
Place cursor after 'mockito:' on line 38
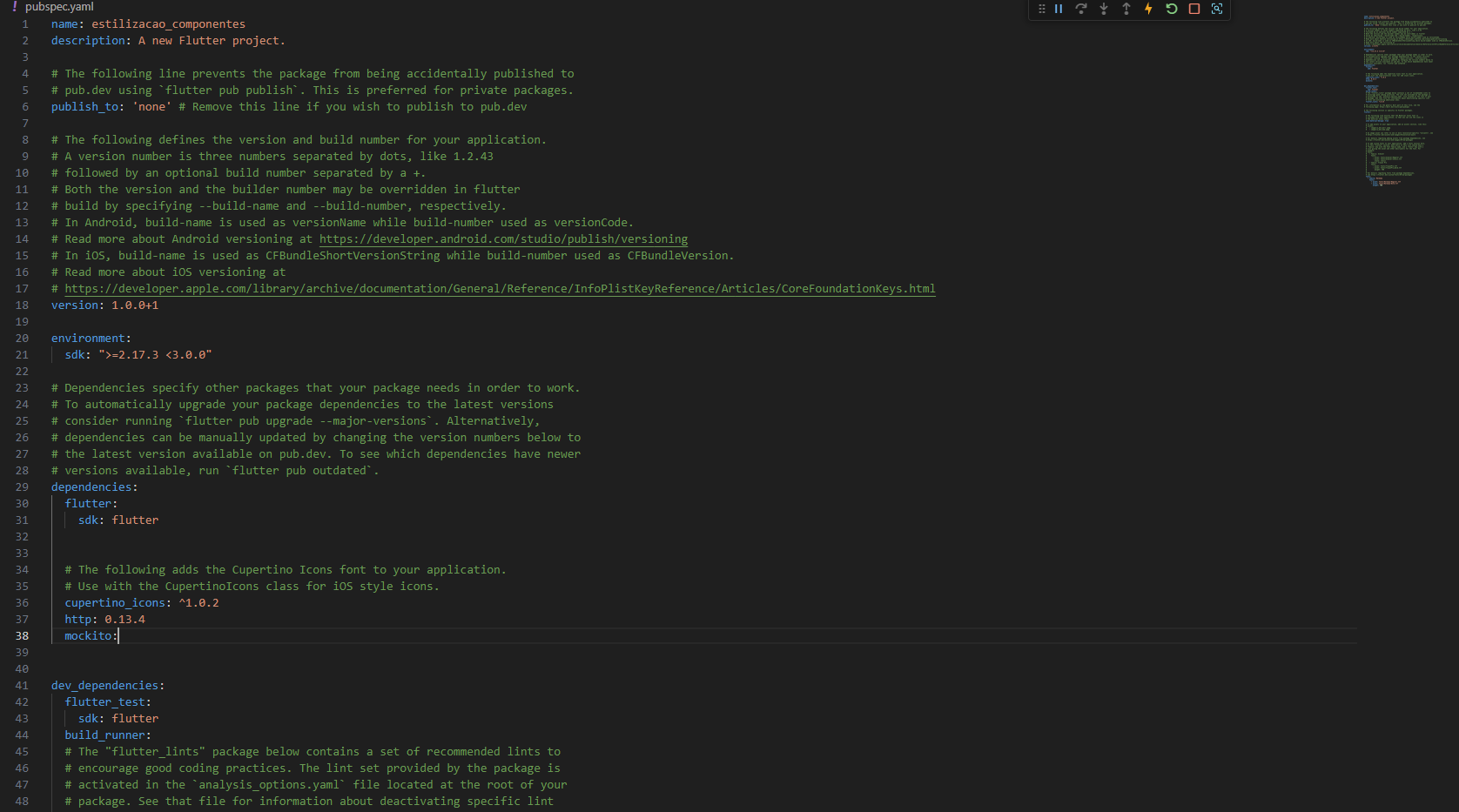tap(118, 636)
